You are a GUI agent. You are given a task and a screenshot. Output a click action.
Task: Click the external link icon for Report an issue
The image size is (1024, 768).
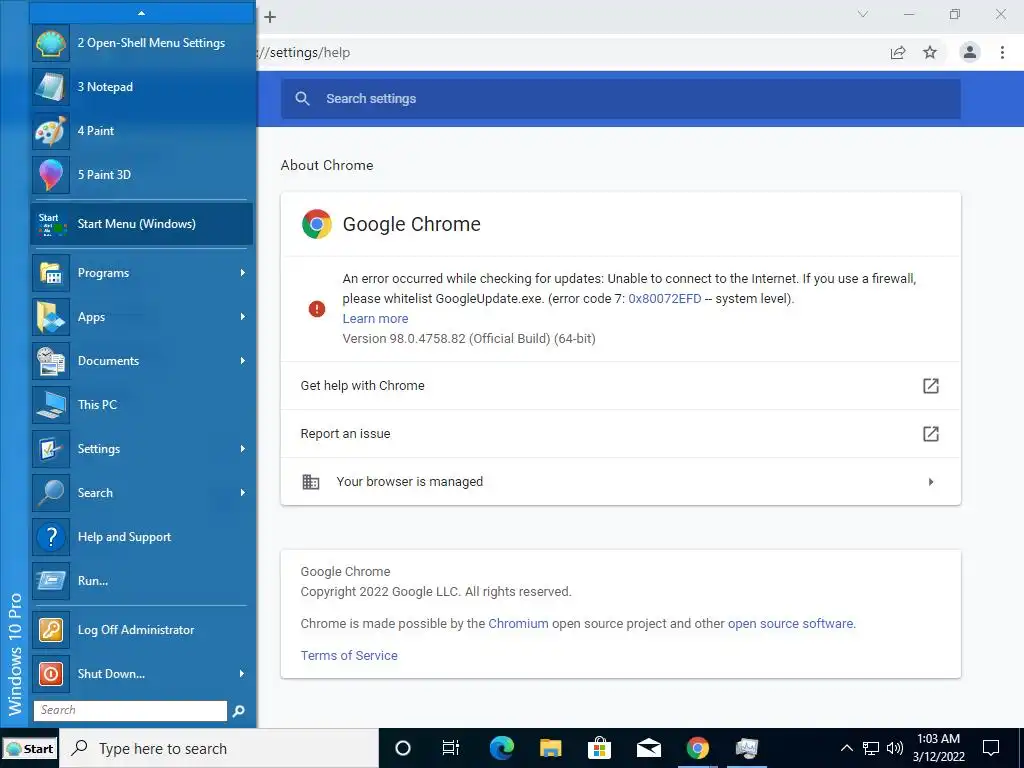point(931,434)
